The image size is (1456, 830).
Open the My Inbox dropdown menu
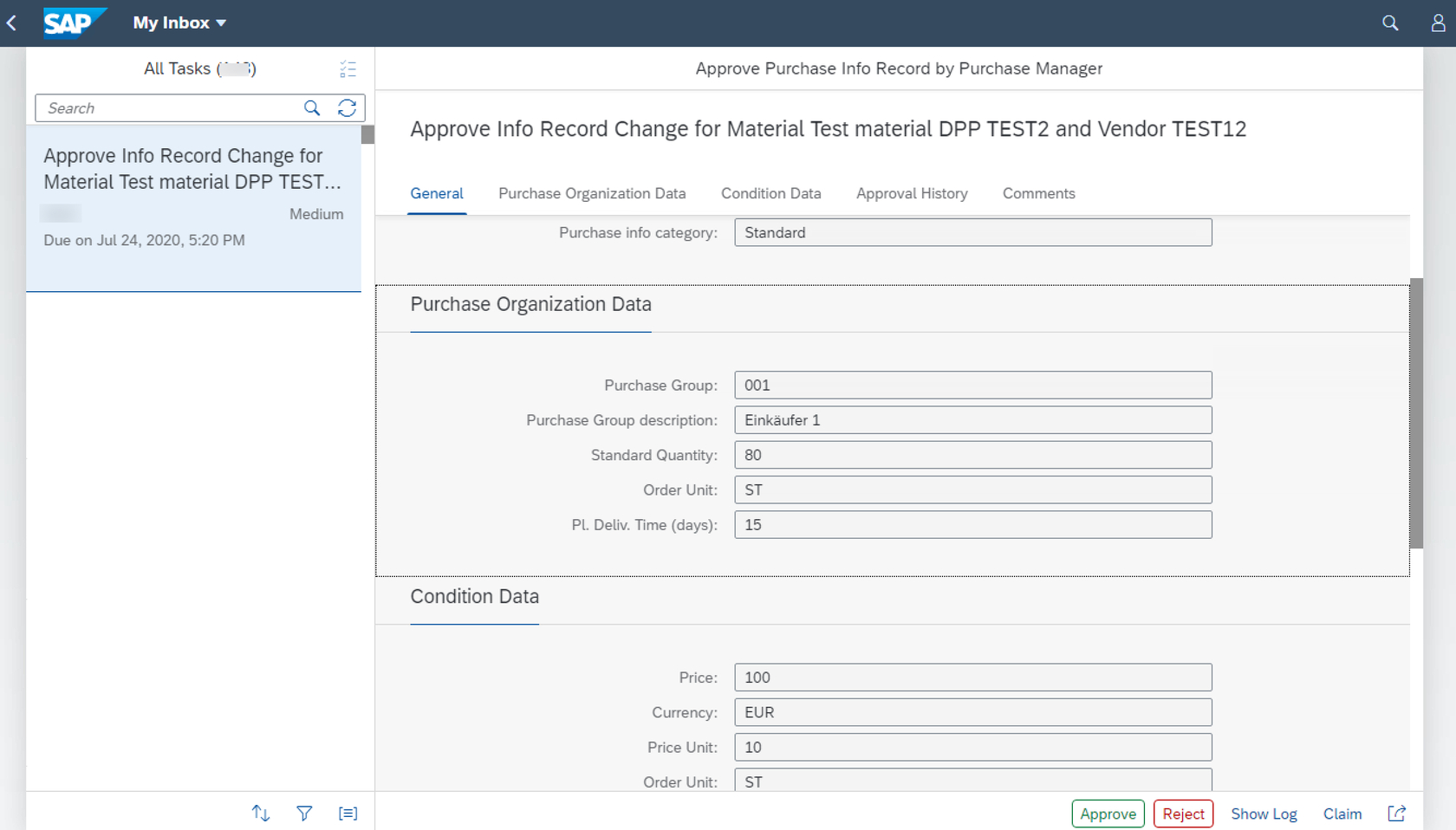(179, 23)
